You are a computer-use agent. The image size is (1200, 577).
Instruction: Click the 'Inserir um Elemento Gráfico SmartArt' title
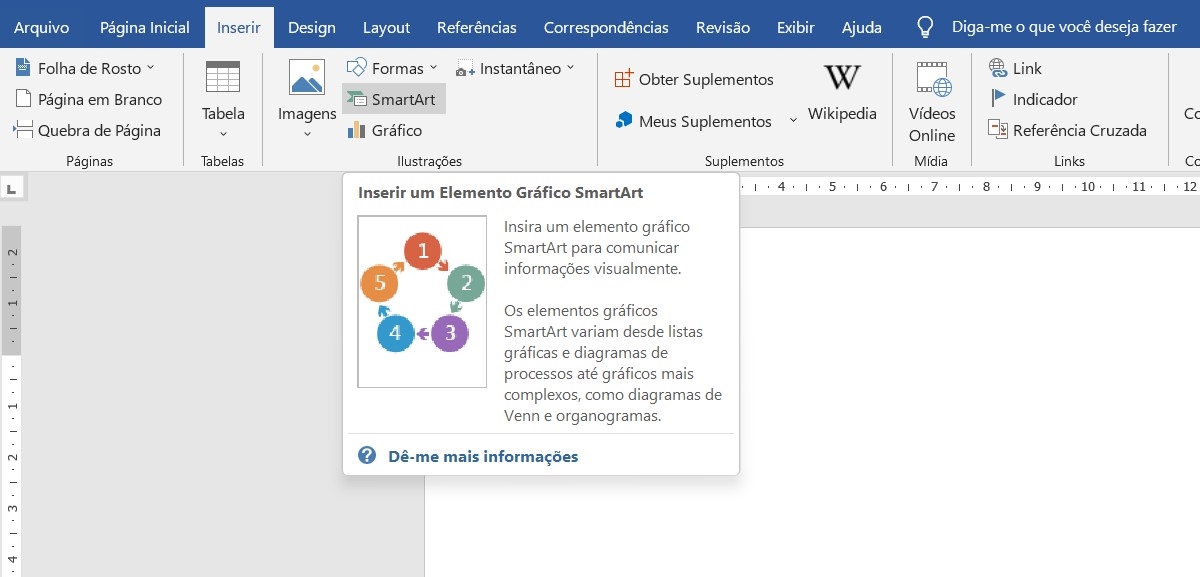point(500,193)
